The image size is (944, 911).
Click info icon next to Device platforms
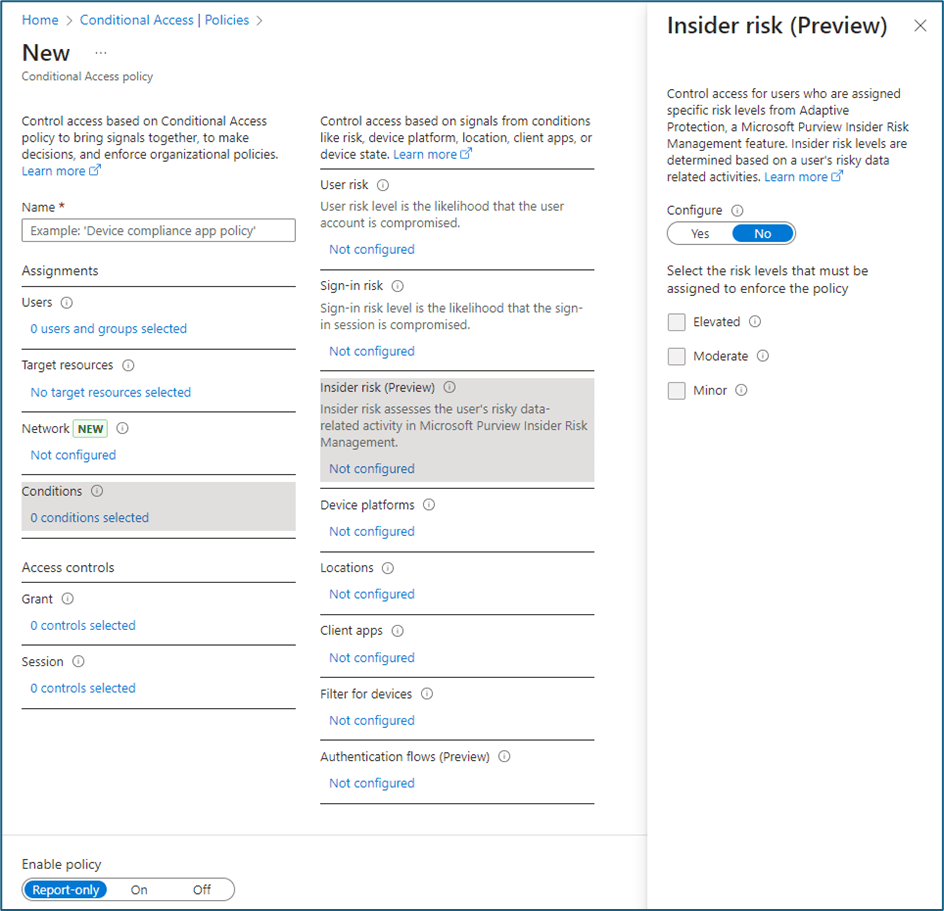click(429, 505)
